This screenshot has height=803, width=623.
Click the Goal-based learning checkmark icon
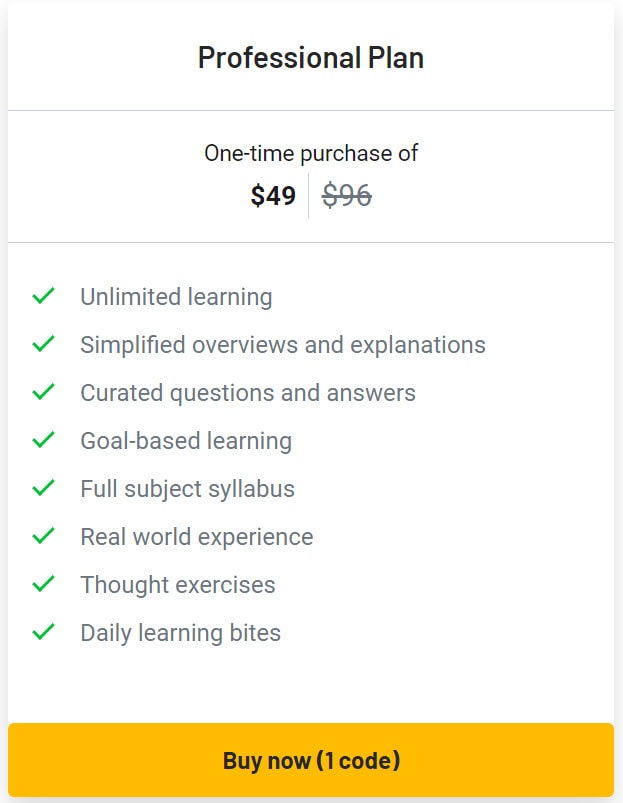[42, 440]
